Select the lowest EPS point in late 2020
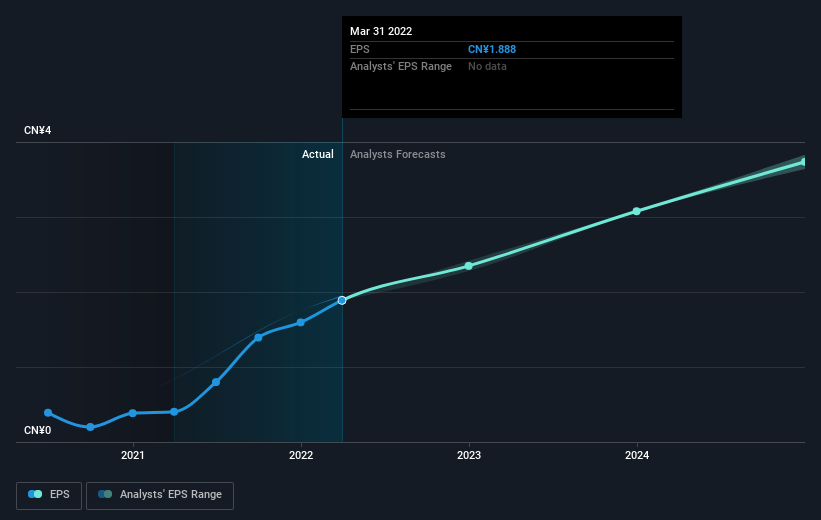Screen dimensions: 821x520 (x=90, y=427)
